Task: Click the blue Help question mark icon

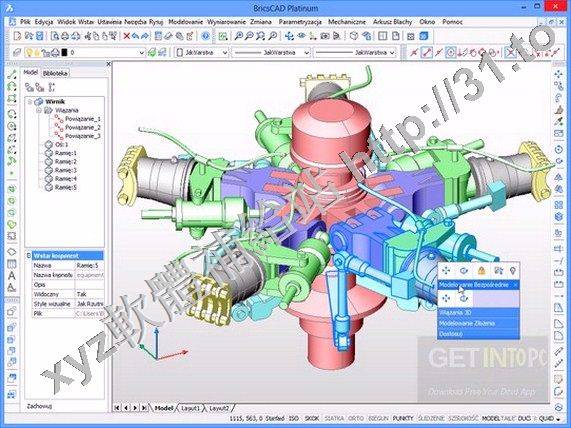Action: point(206,36)
